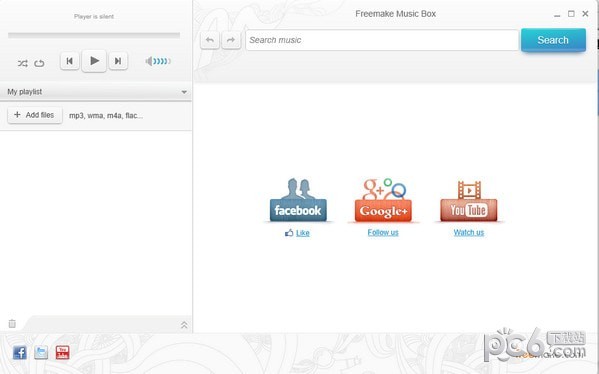Open the Watch us link

[469, 232]
